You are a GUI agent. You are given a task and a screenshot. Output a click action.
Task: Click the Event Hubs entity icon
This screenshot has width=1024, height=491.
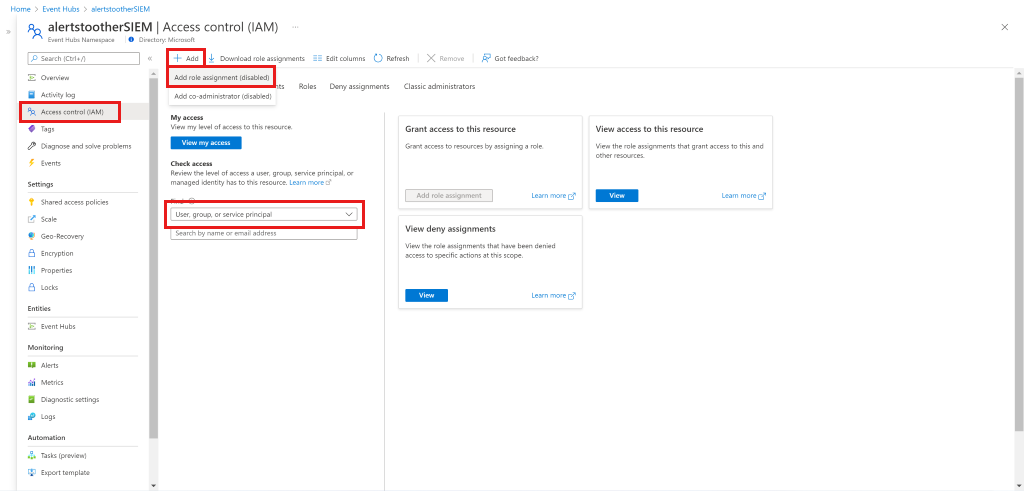[31, 326]
